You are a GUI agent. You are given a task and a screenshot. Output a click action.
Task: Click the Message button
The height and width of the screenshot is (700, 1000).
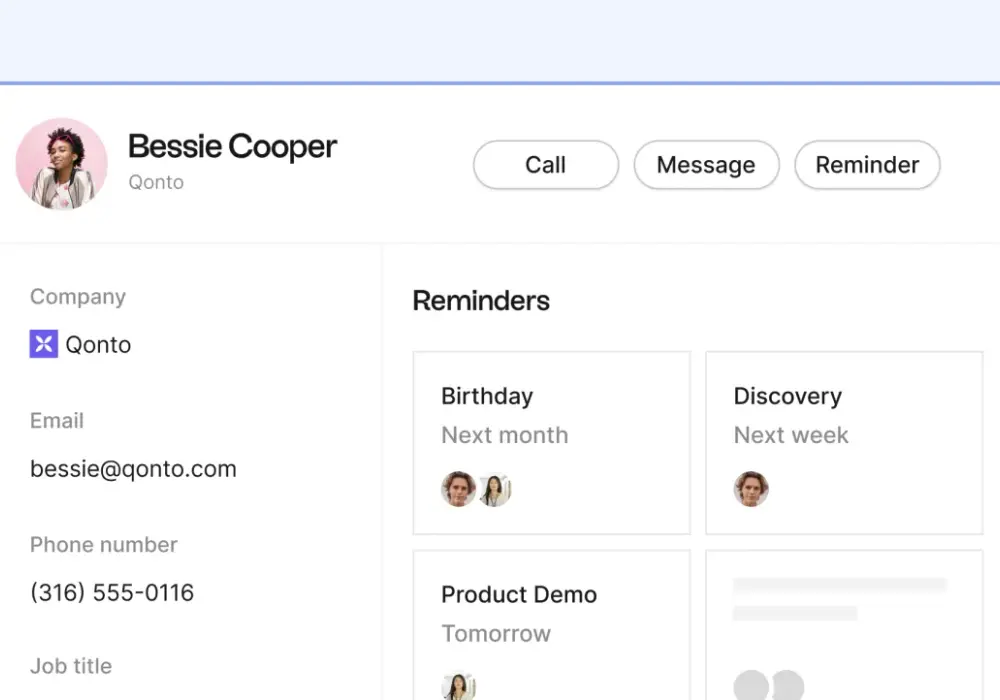[x=707, y=165]
